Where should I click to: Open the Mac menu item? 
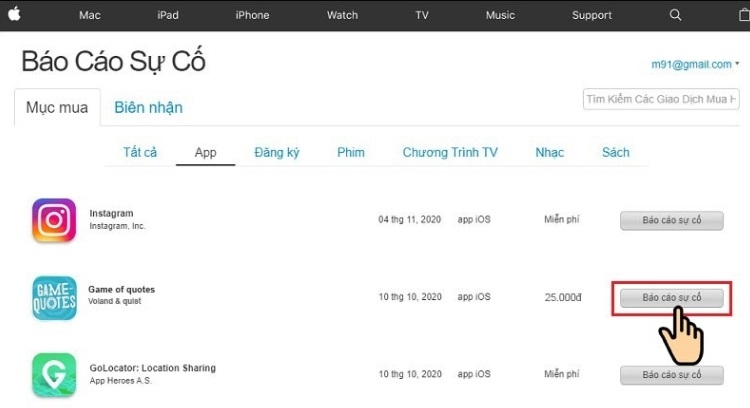tap(89, 15)
